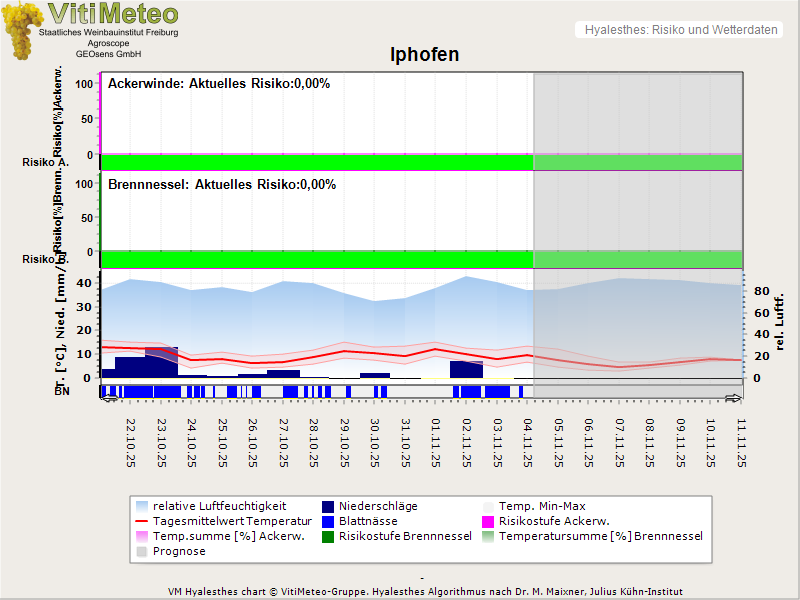Click the Niederschläge legend swatch
800x600 pixels.
(x=327, y=506)
